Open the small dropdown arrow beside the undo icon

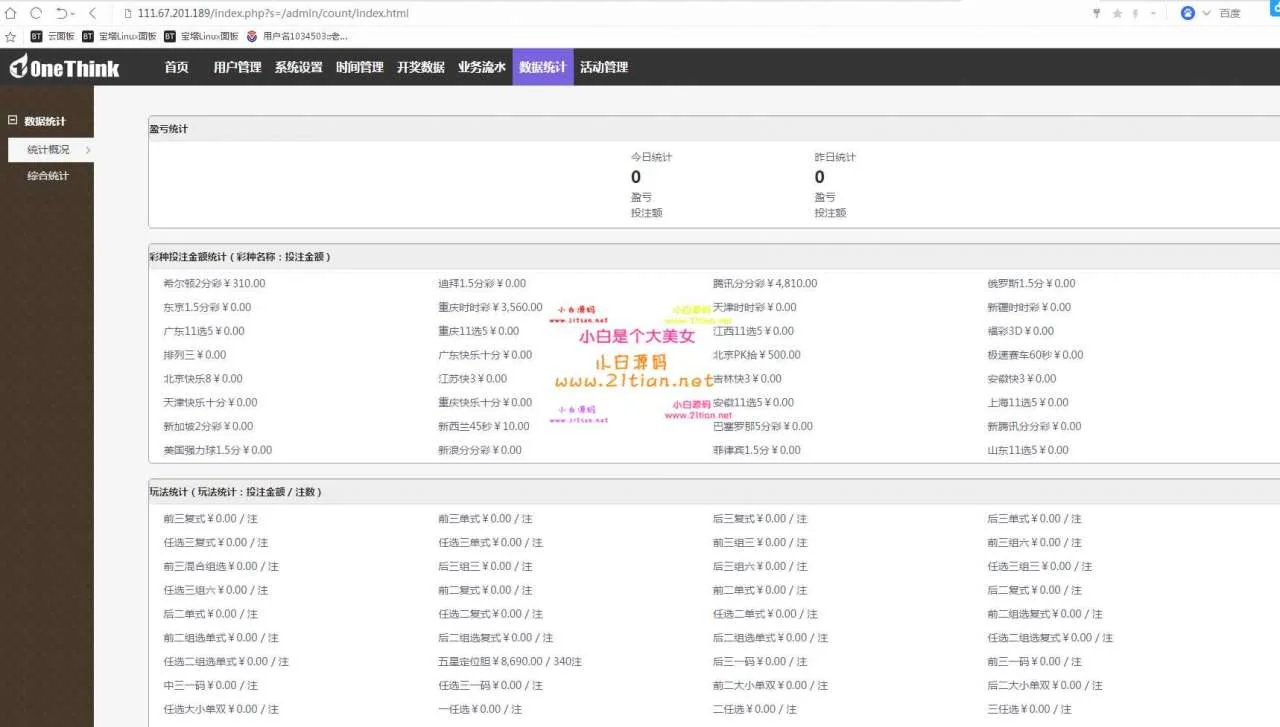74,14
